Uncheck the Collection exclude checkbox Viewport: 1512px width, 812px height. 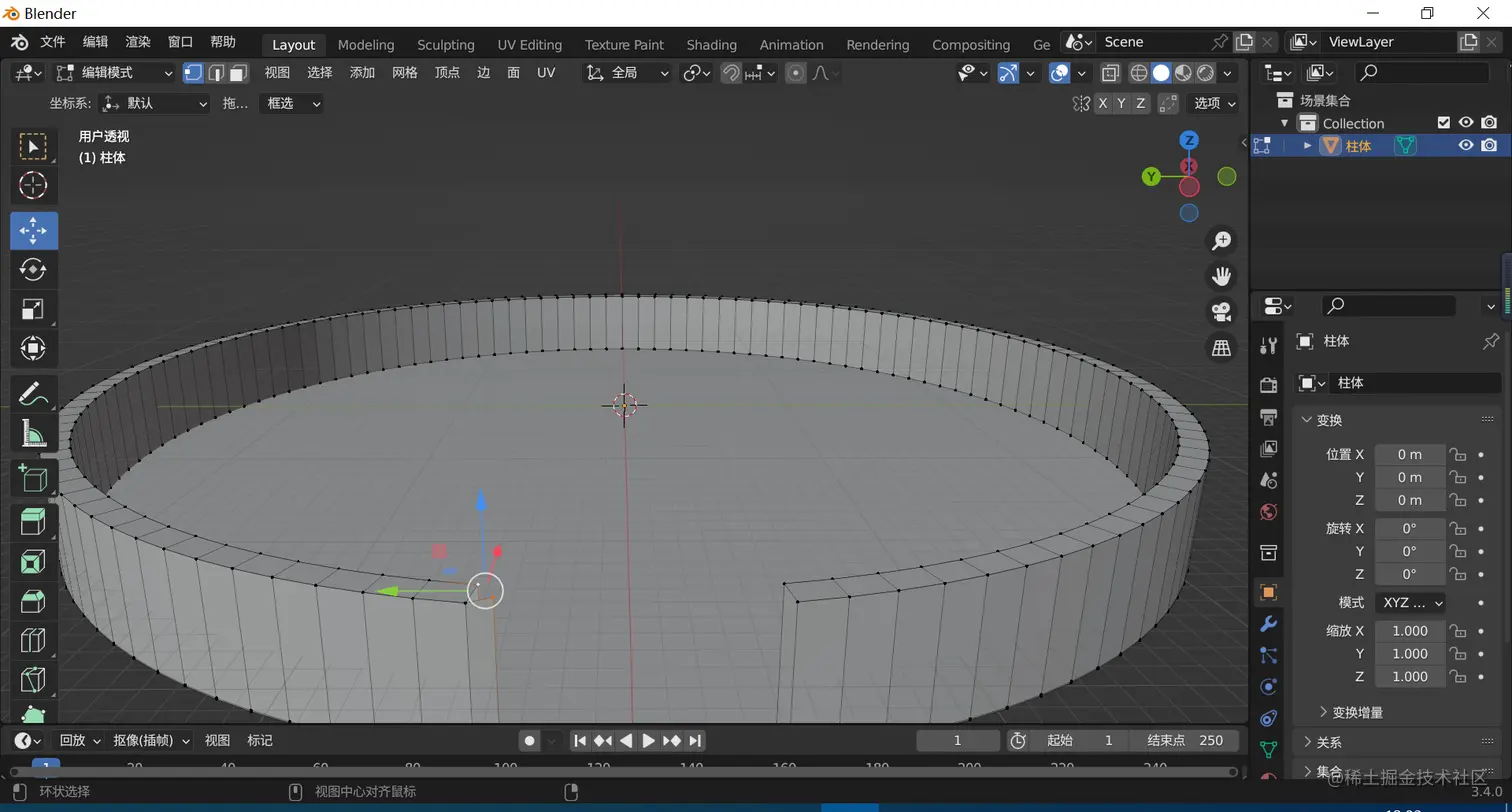click(x=1443, y=122)
